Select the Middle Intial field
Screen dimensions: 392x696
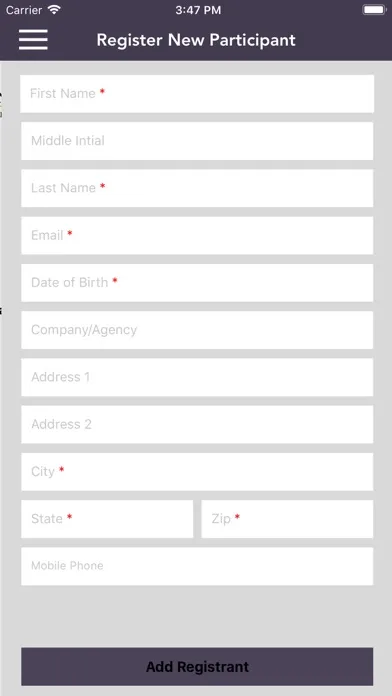197,141
